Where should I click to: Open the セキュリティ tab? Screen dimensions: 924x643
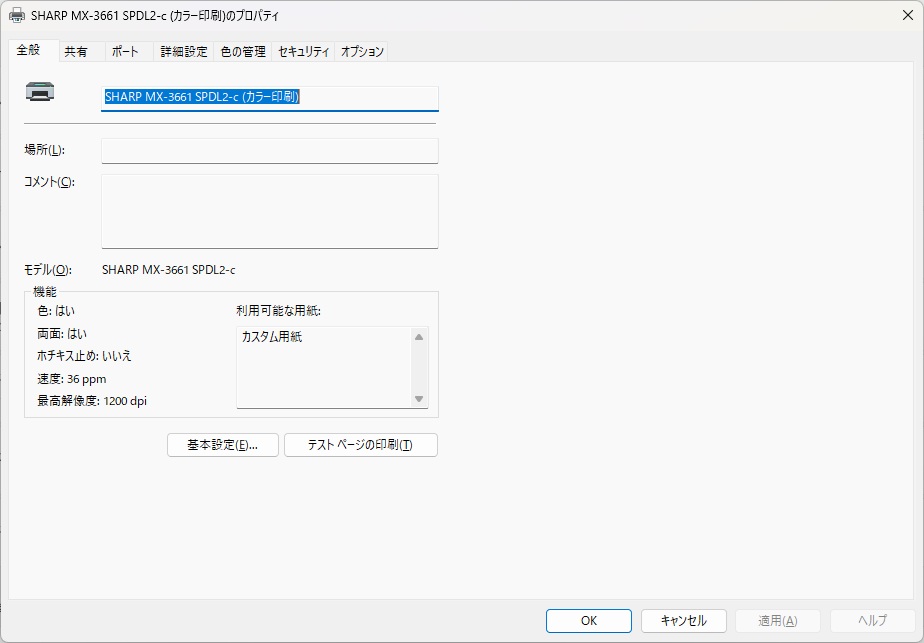tap(304, 52)
